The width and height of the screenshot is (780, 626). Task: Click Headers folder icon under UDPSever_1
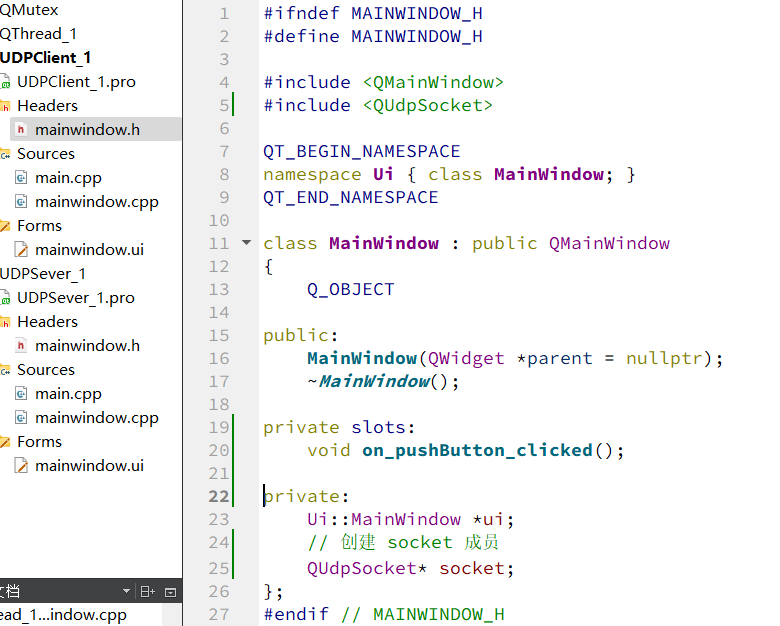coord(5,322)
